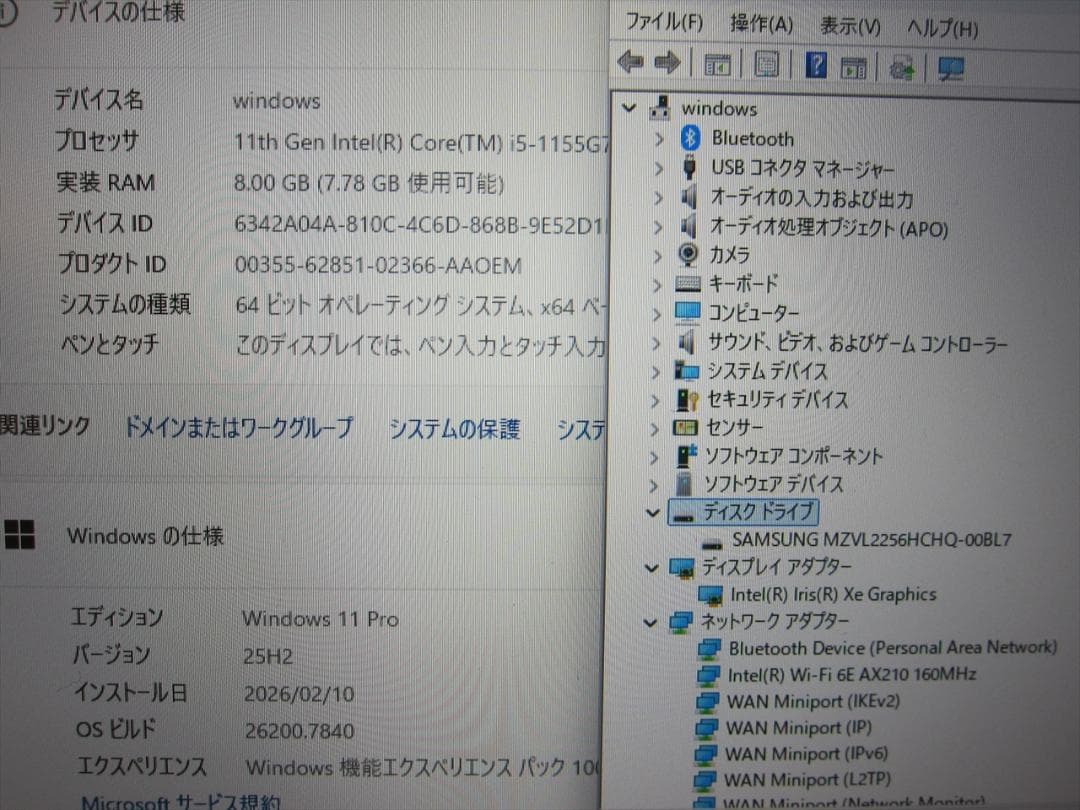Screen dimensions: 1080x810
Task: Open ドメインまたはワークグループ link
Action: click(238, 428)
